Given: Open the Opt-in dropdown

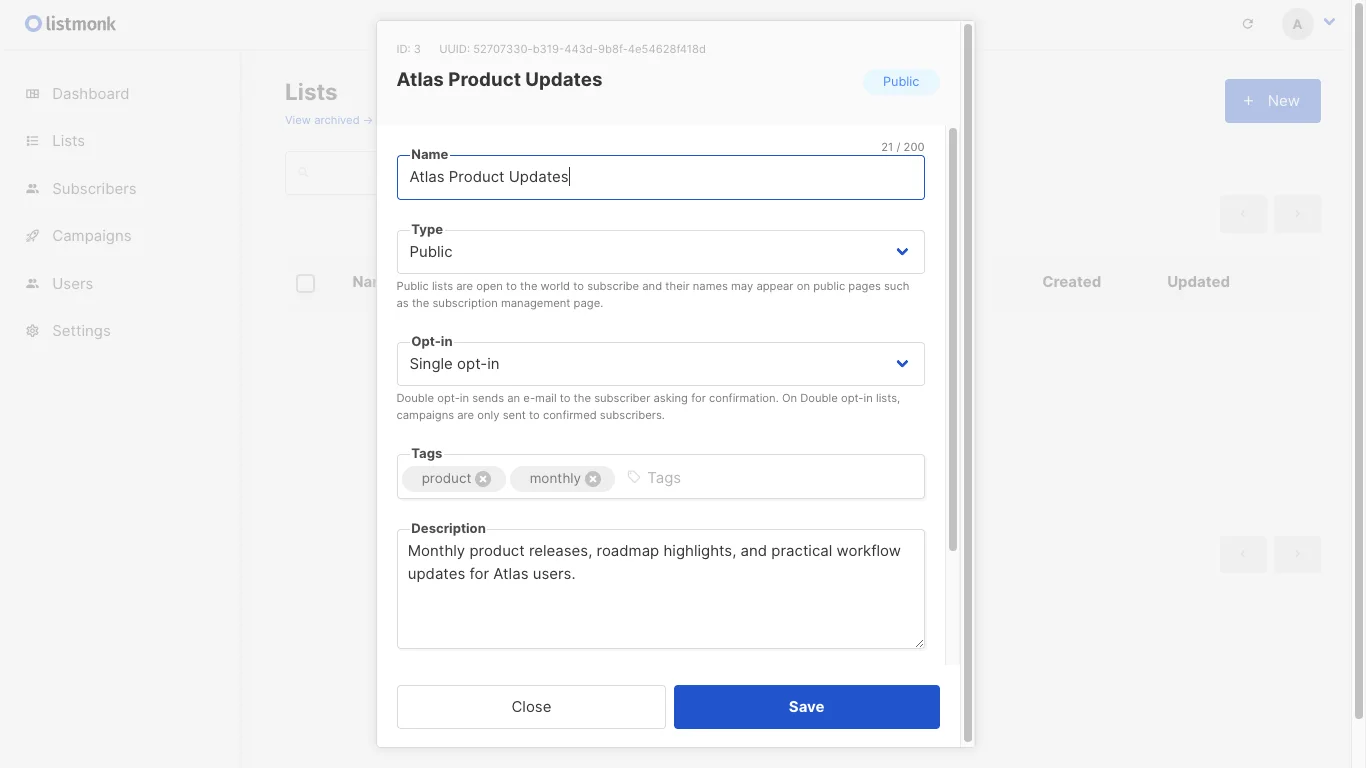Looking at the screenshot, I should pyautogui.click(x=661, y=364).
